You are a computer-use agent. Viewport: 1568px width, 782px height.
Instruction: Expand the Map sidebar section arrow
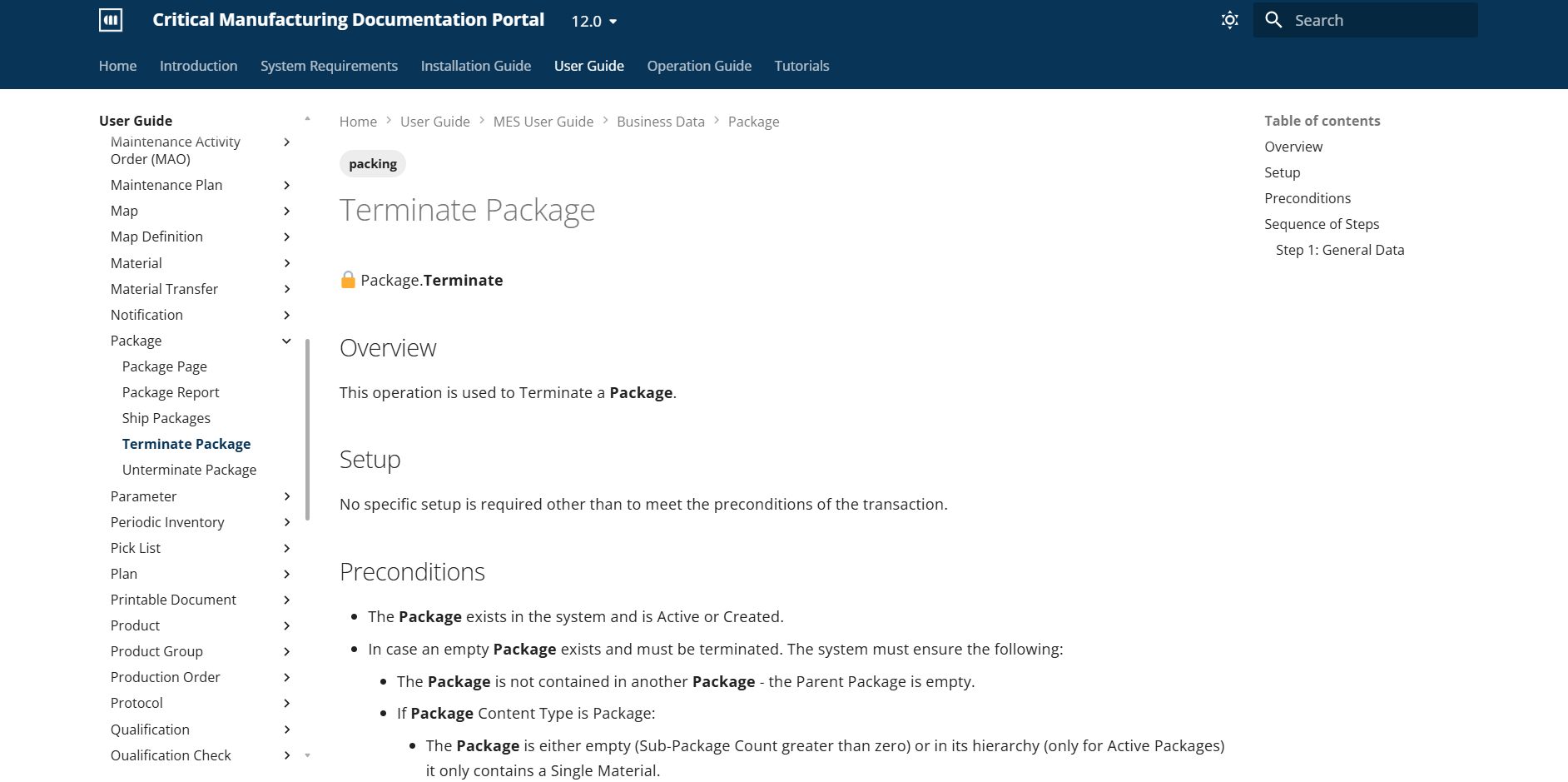pos(286,211)
